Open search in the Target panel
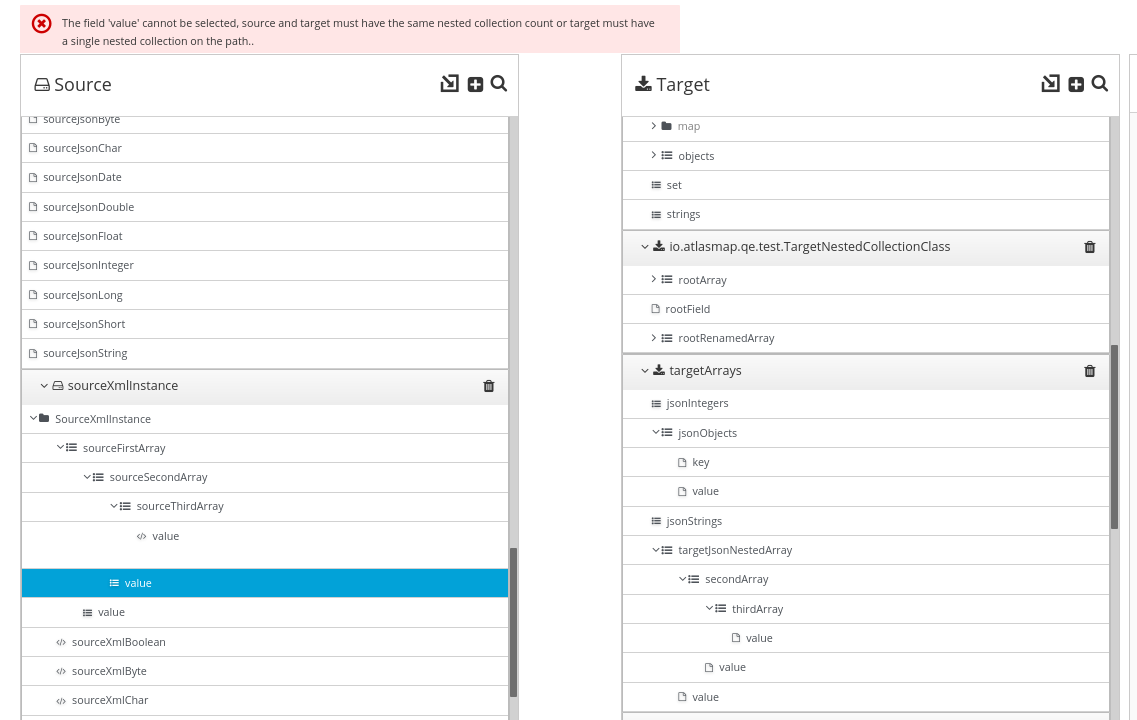 coord(1100,83)
